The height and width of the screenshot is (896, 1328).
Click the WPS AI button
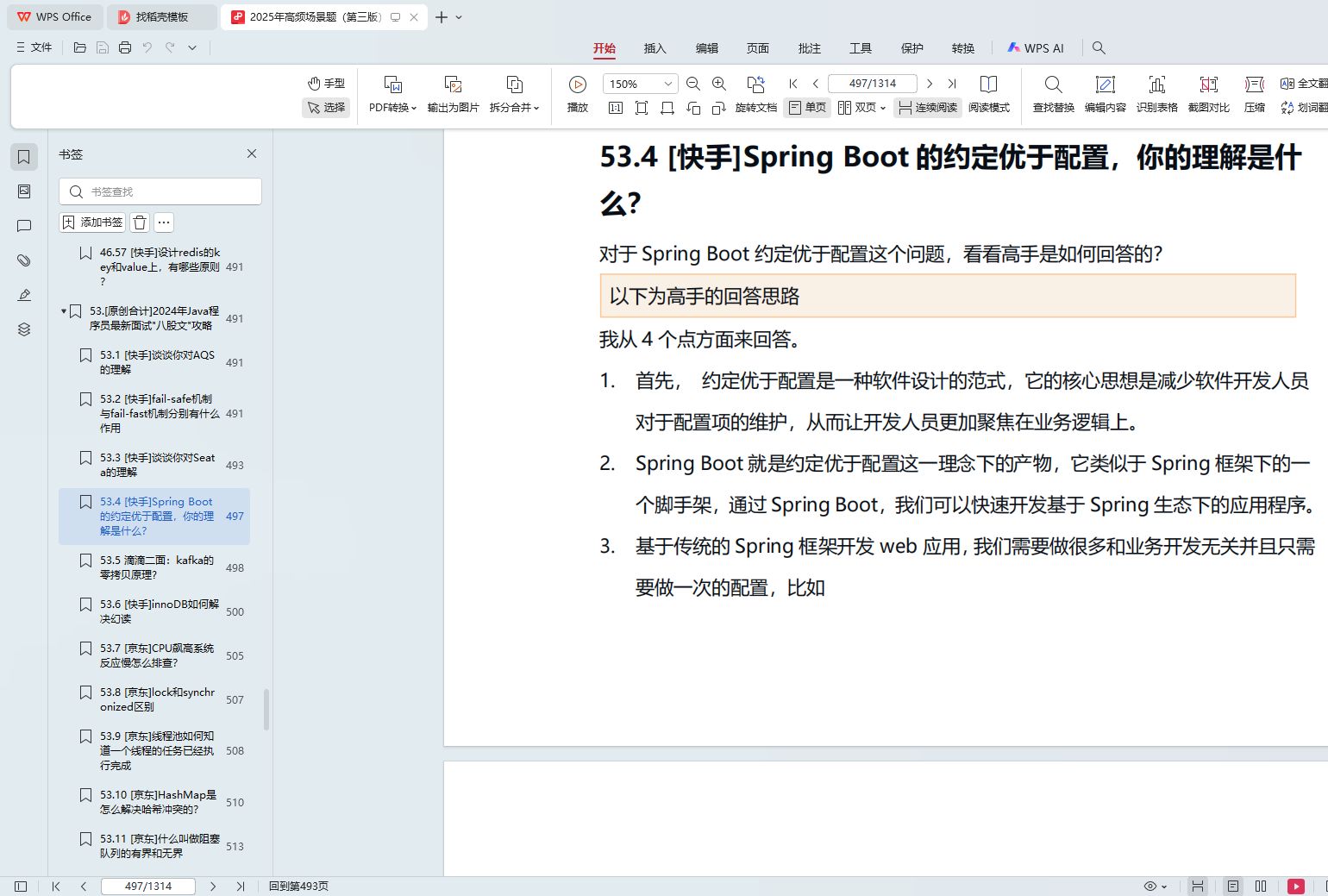click(x=1036, y=48)
